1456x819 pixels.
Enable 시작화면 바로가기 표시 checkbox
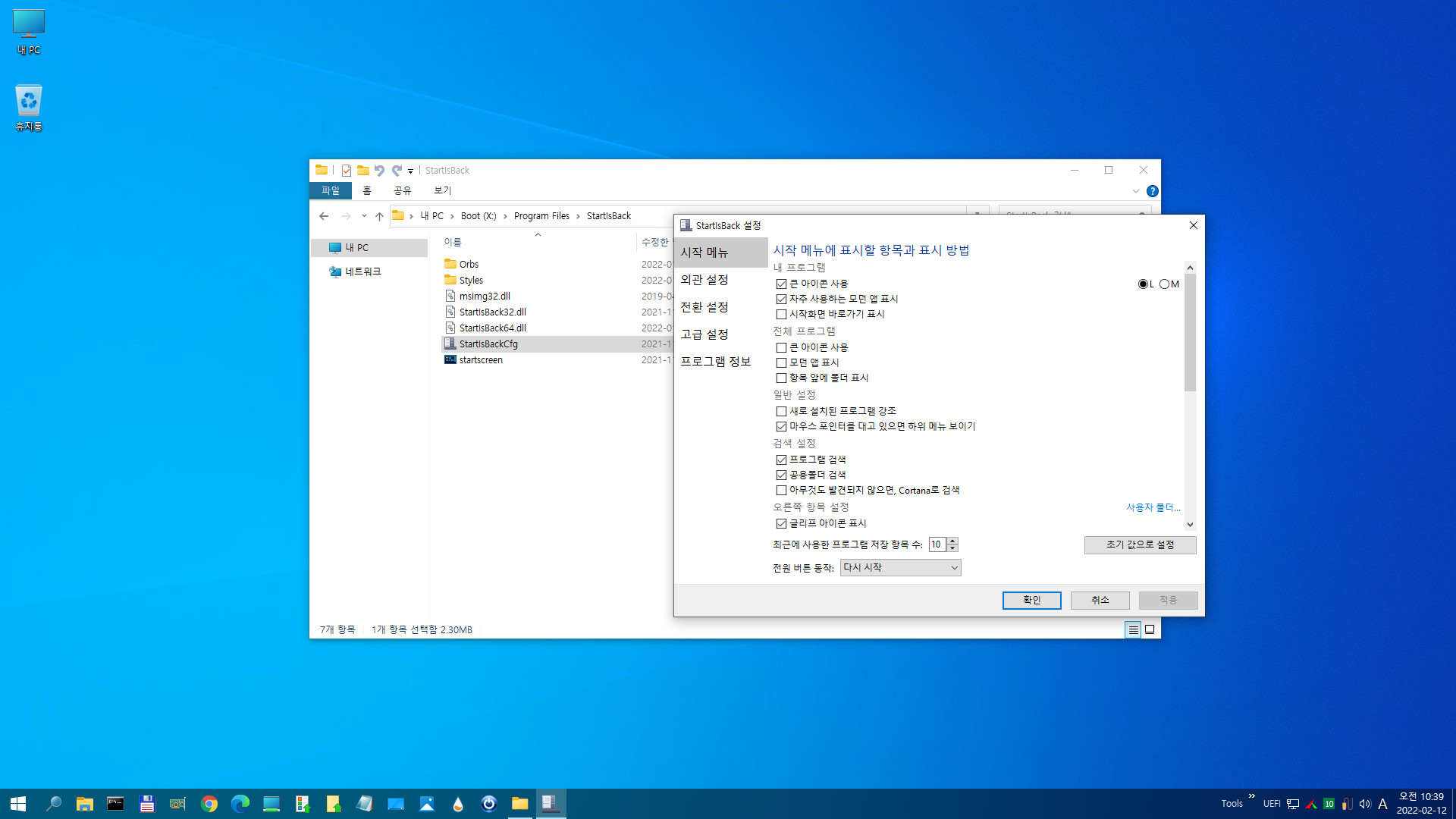781,314
